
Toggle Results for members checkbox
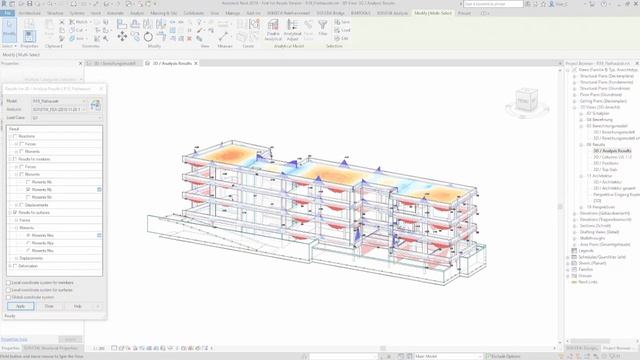(15, 159)
